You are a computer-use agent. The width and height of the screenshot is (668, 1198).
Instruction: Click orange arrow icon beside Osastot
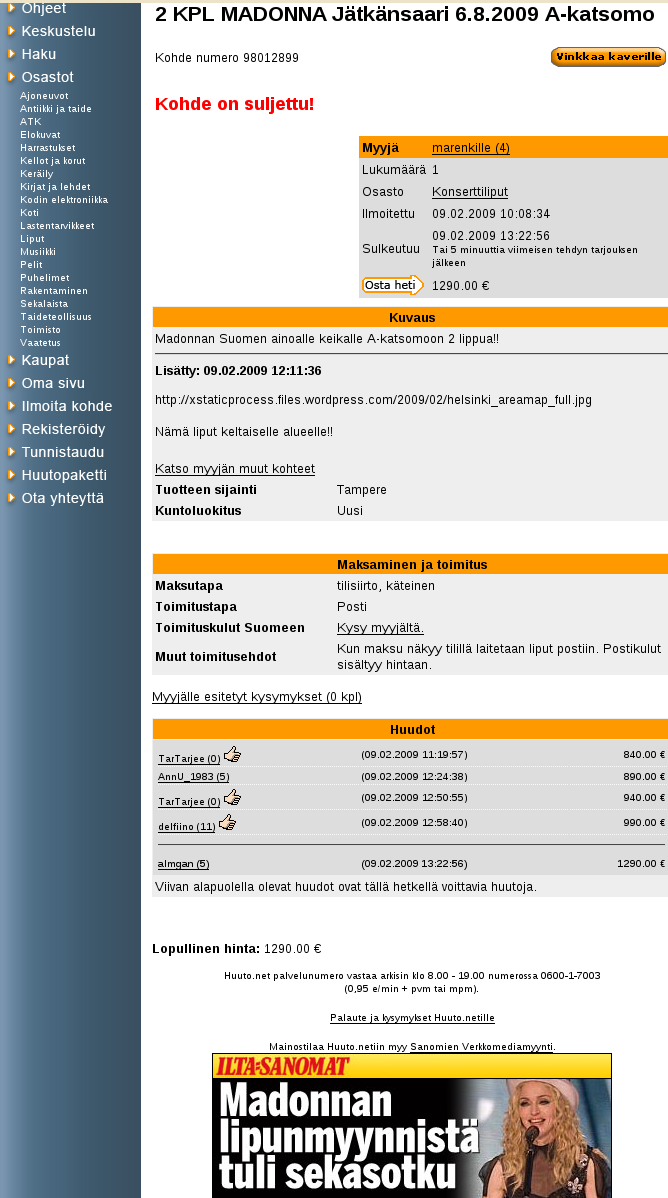click(x=11, y=76)
